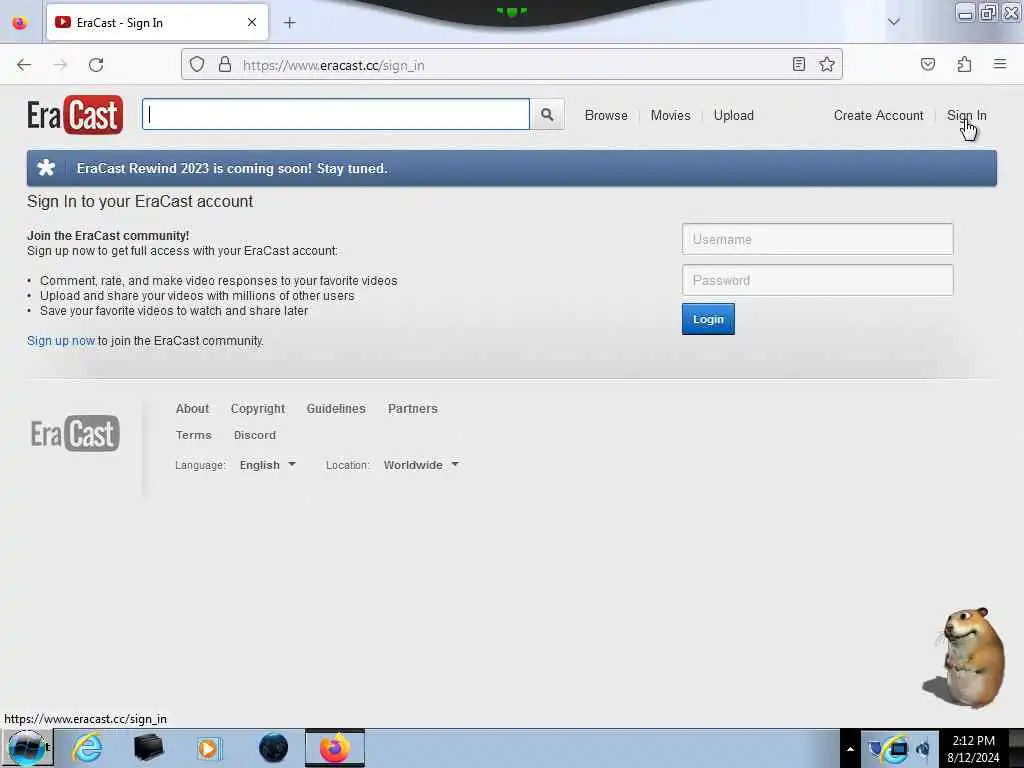Click the Firefox View icon left of tabs
This screenshot has height=768, width=1024.
point(20,23)
